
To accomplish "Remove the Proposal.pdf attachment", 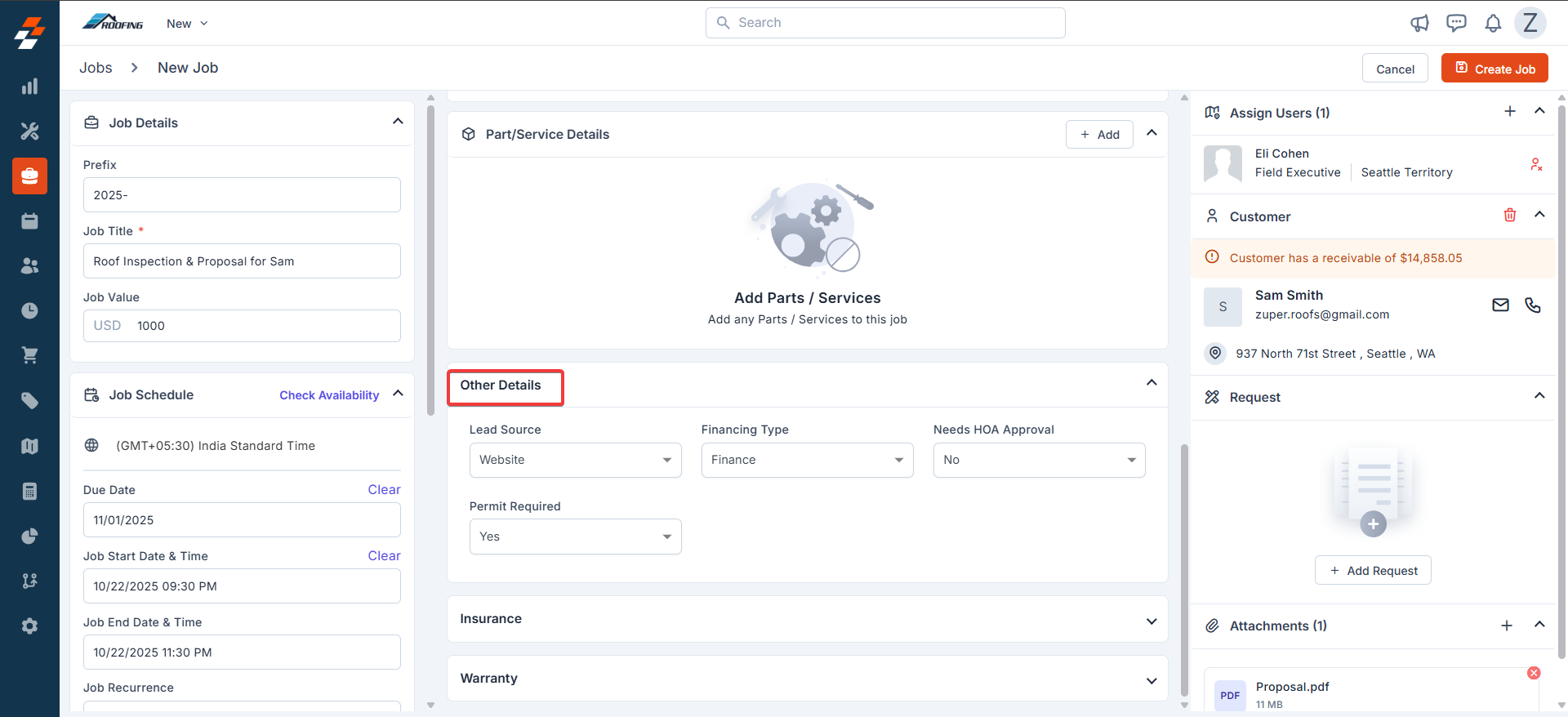I will point(1534,673).
